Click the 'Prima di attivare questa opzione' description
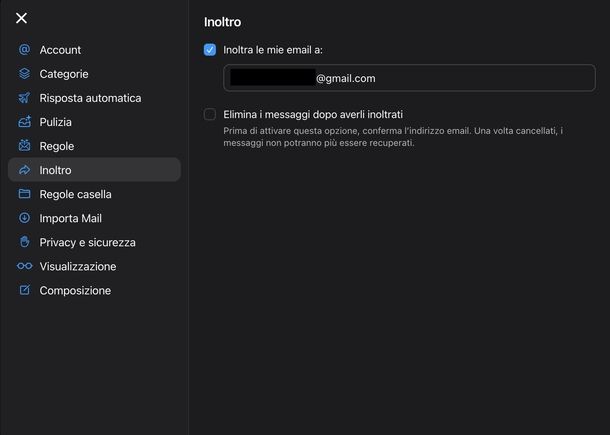610x435 pixels. pyautogui.click(x=393, y=137)
